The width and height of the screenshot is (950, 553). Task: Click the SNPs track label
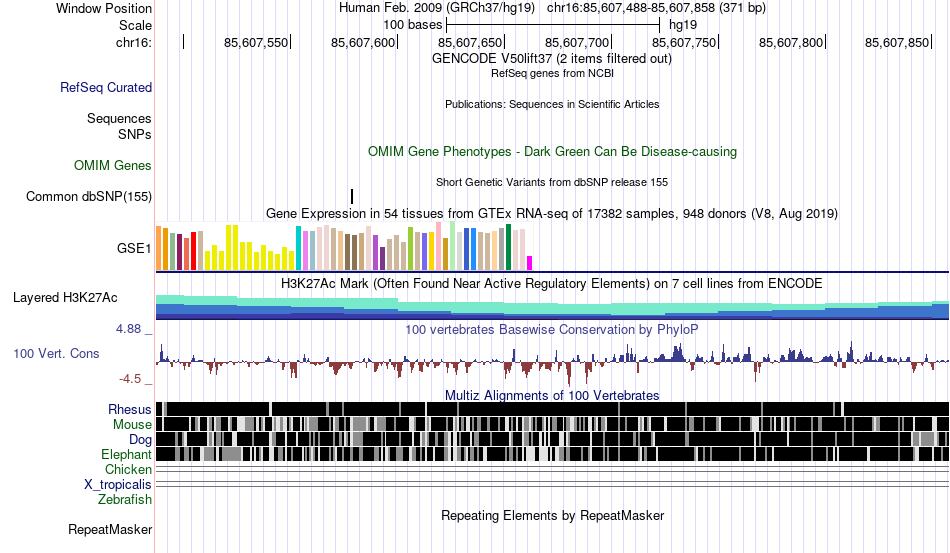135,134
